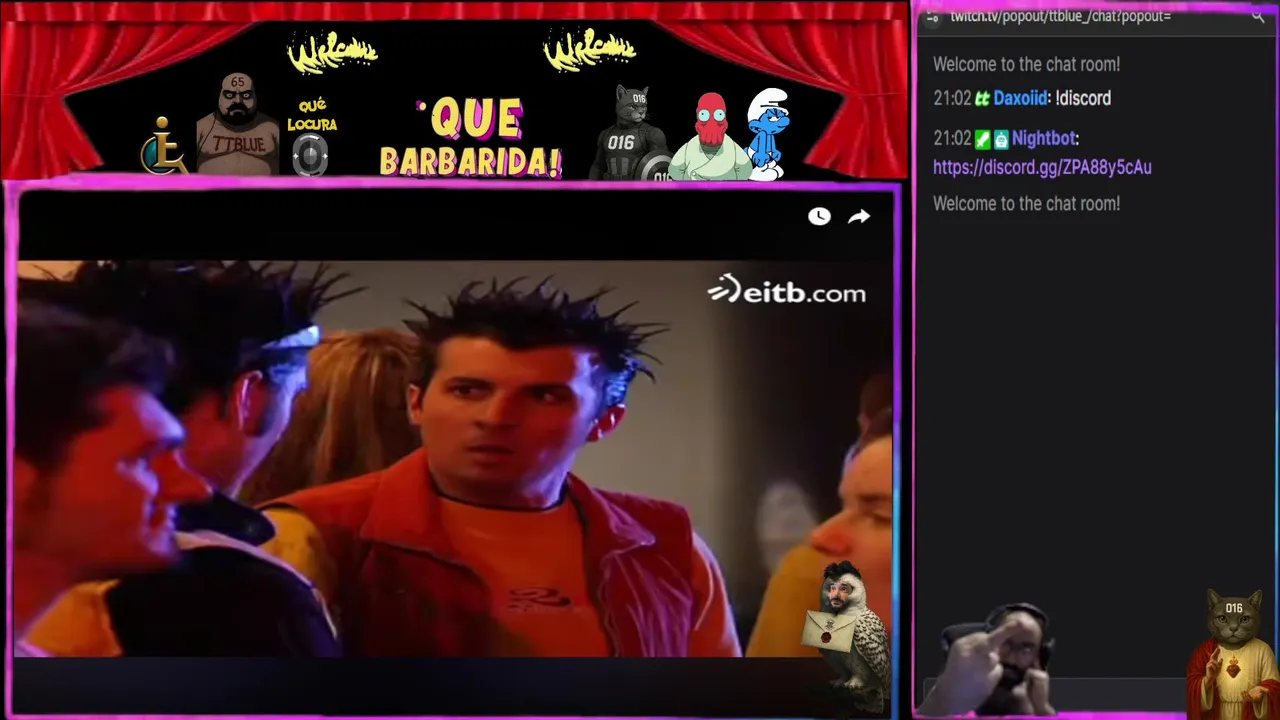Image resolution: width=1280 pixels, height=720 pixels.
Task: Click the League of Legends style gold logo
Action: (x=165, y=145)
